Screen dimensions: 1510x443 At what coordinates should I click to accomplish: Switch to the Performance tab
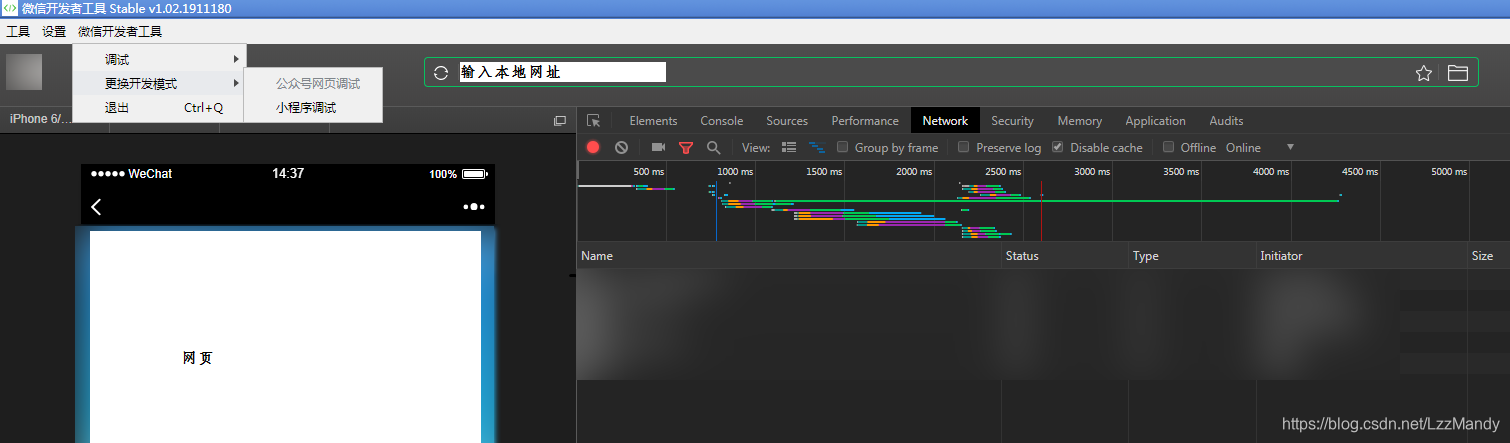tap(865, 121)
